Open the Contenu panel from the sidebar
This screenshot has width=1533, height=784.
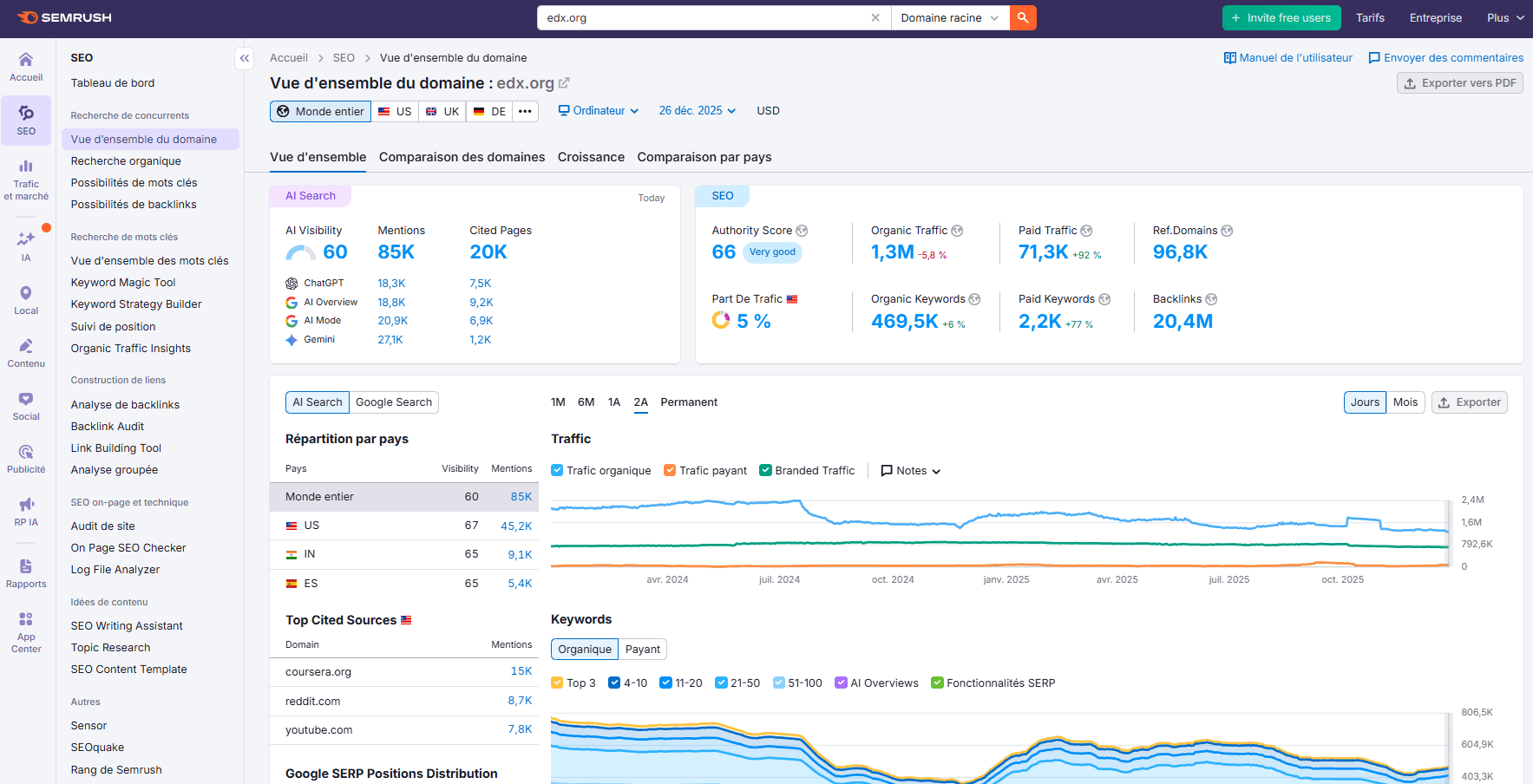click(x=26, y=352)
